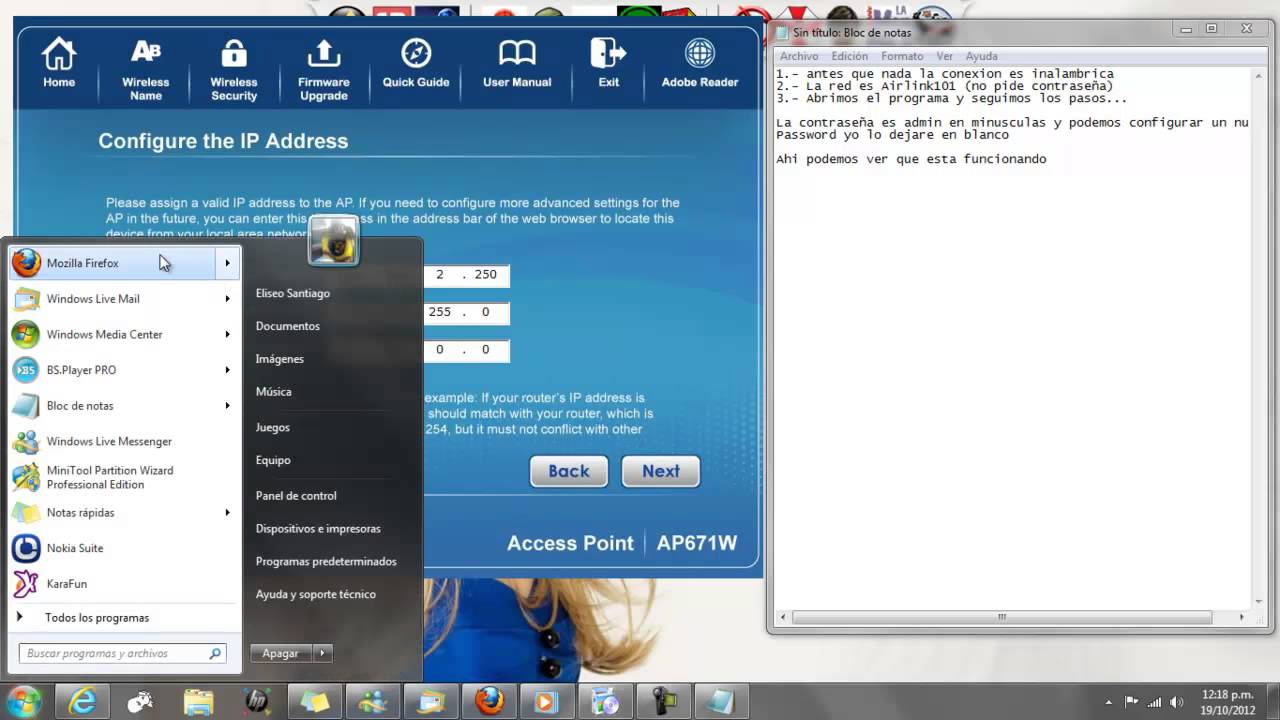This screenshot has height=720, width=1280.
Task: Open Dispositivos e impresoras
Action: point(318,528)
